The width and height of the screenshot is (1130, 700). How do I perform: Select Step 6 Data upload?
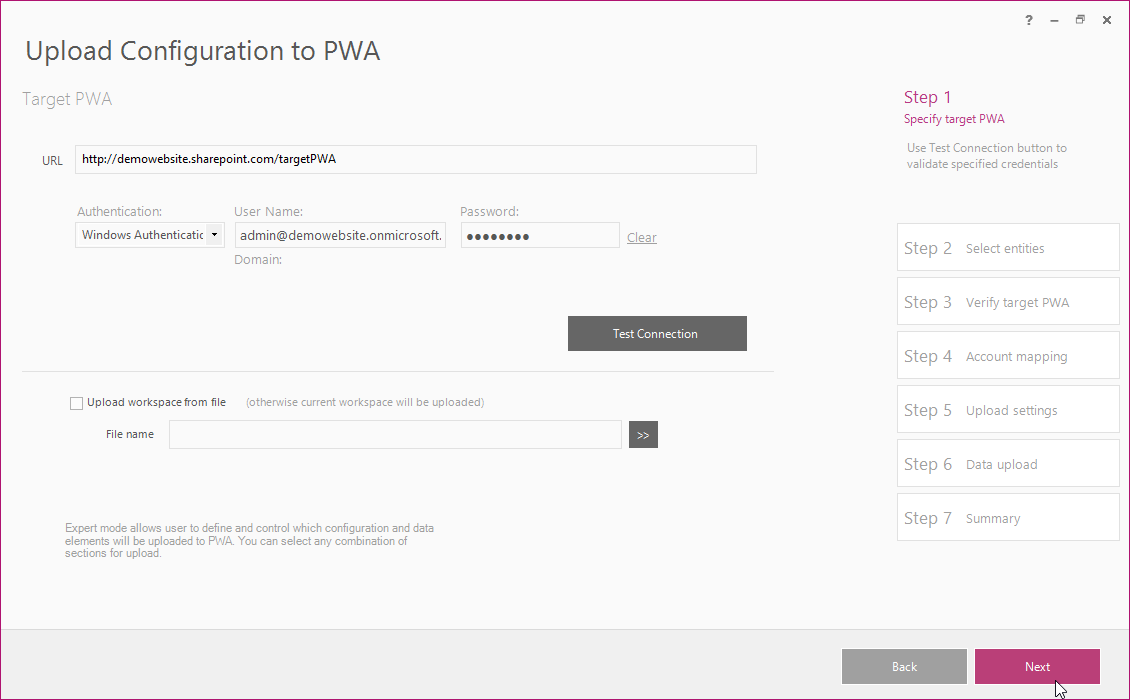point(1007,464)
